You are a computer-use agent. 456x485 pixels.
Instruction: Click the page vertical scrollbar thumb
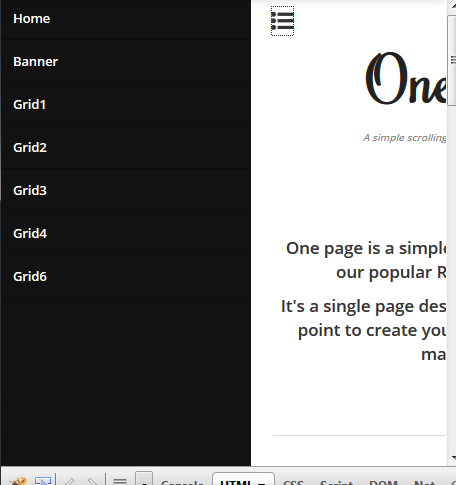452,60
